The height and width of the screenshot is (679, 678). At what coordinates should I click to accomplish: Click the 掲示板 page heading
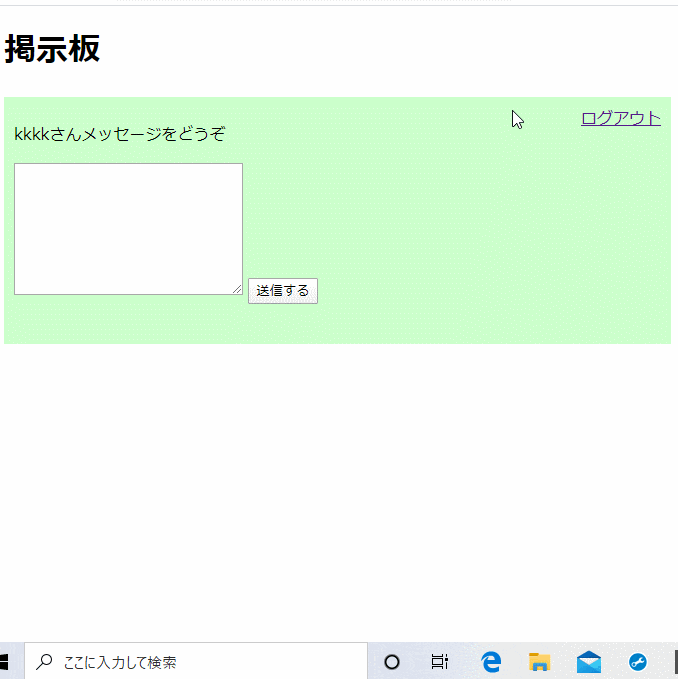coord(52,48)
